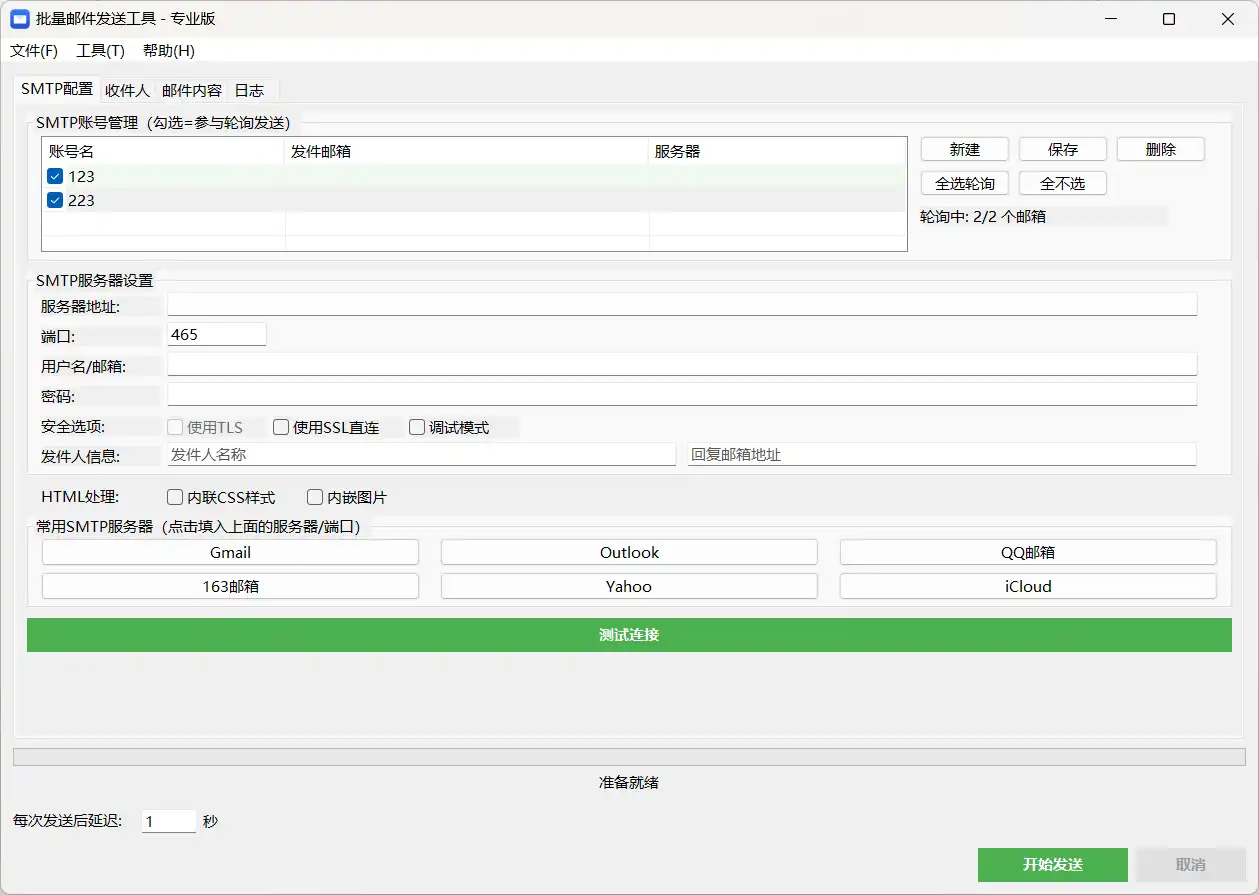Fill in Yahoo SMTP preset
The image size is (1259, 895).
(629, 587)
